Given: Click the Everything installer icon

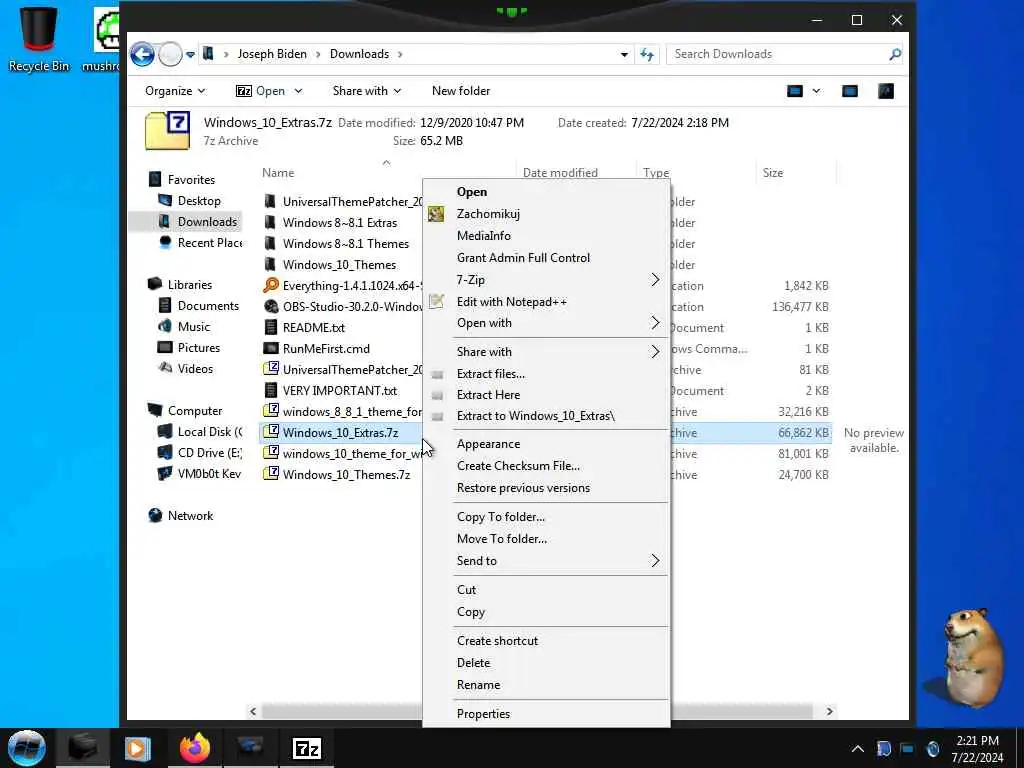Looking at the screenshot, I should point(270,285).
